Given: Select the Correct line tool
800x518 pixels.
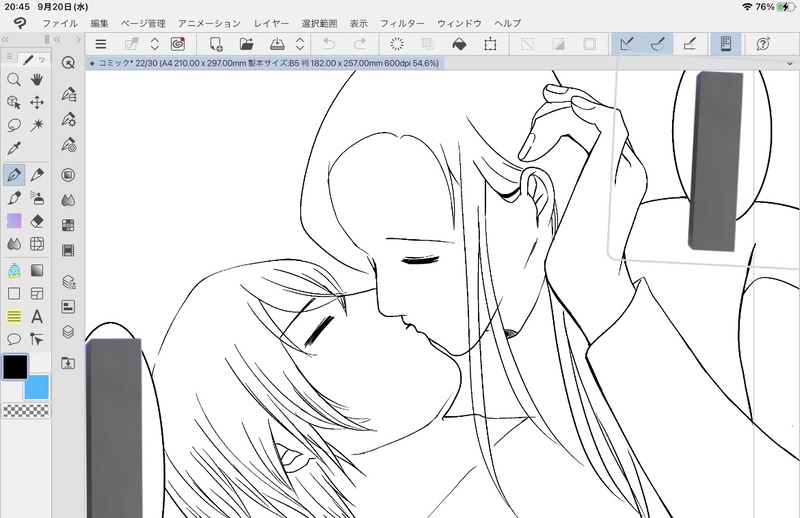Looking at the screenshot, I should 37,339.
